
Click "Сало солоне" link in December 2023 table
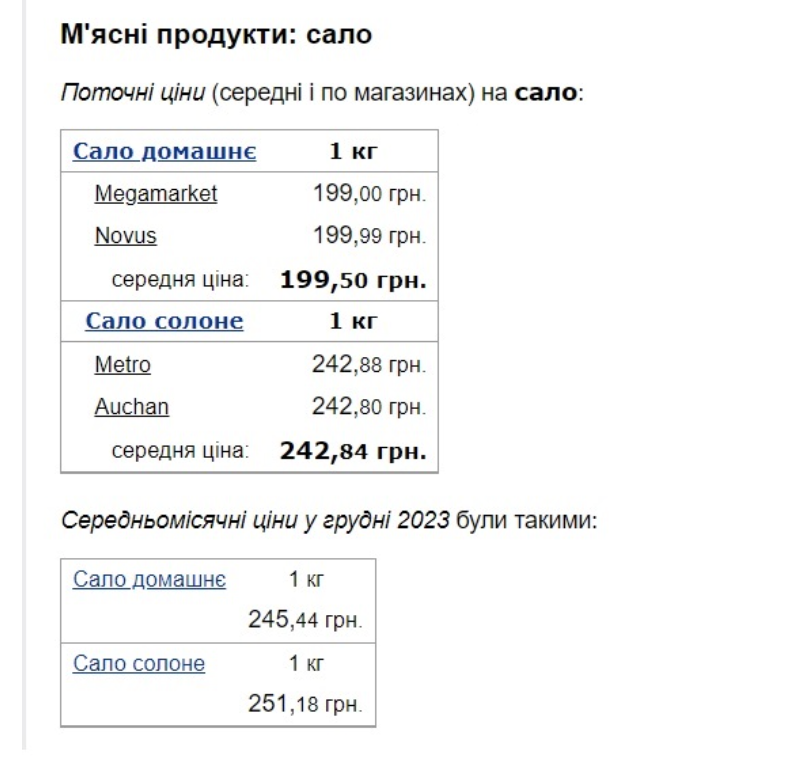(x=139, y=664)
